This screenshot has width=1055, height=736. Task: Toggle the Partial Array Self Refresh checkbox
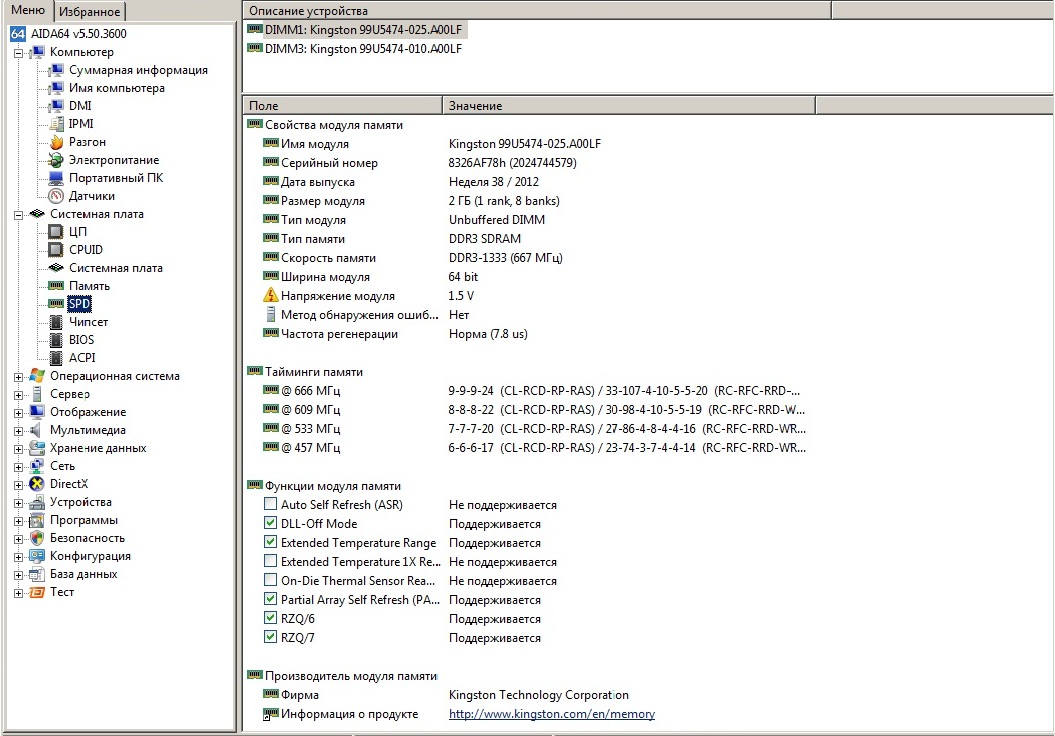[270, 599]
